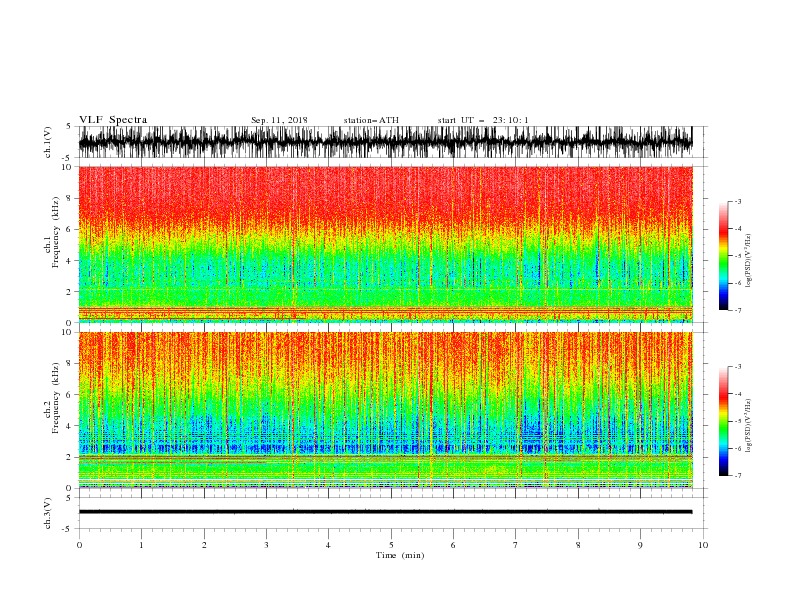The height and width of the screenshot is (612, 792).
Task: Select the "start UT = 23:10:1" text
Action: [482, 120]
